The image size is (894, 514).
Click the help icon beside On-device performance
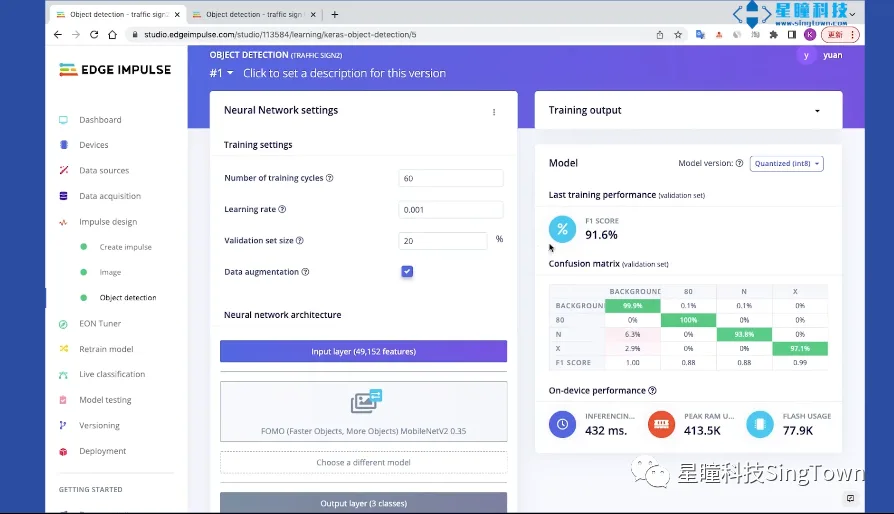pyautogui.click(x=652, y=390)
